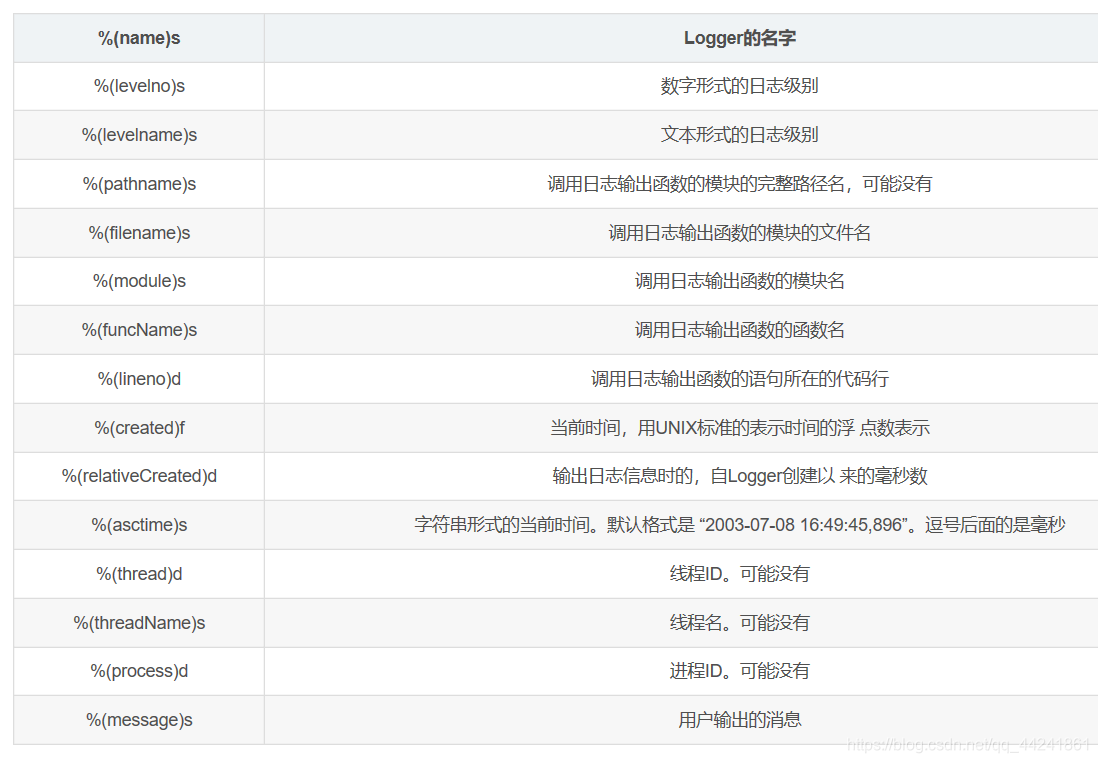
Task: Select the %(threadName)s cell
Action: tap(139, 623)
